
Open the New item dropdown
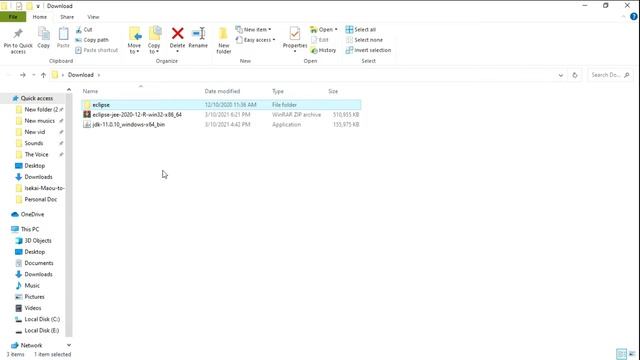click(253, 30)
